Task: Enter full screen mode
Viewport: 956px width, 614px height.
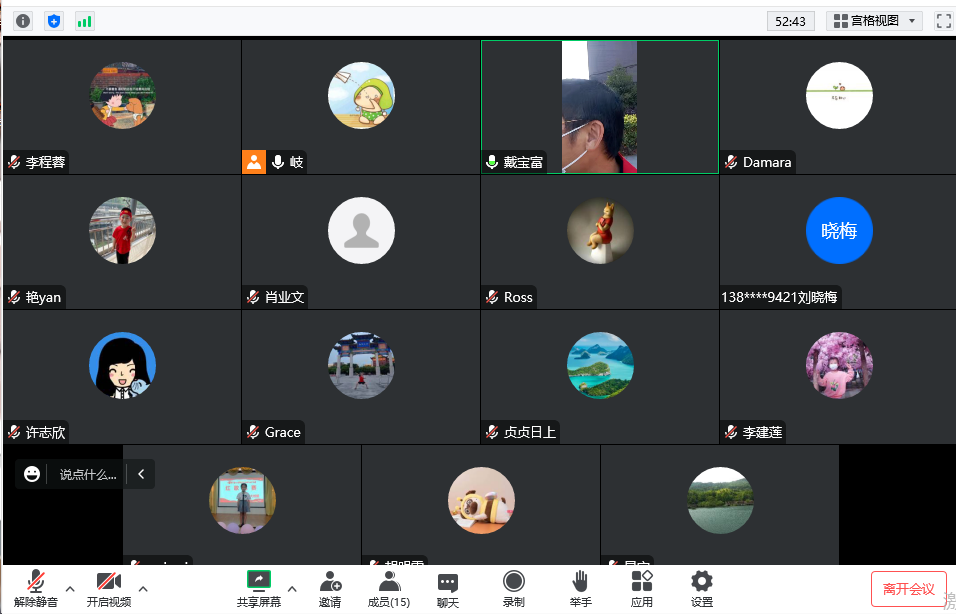Action: [x=943, y=20]
